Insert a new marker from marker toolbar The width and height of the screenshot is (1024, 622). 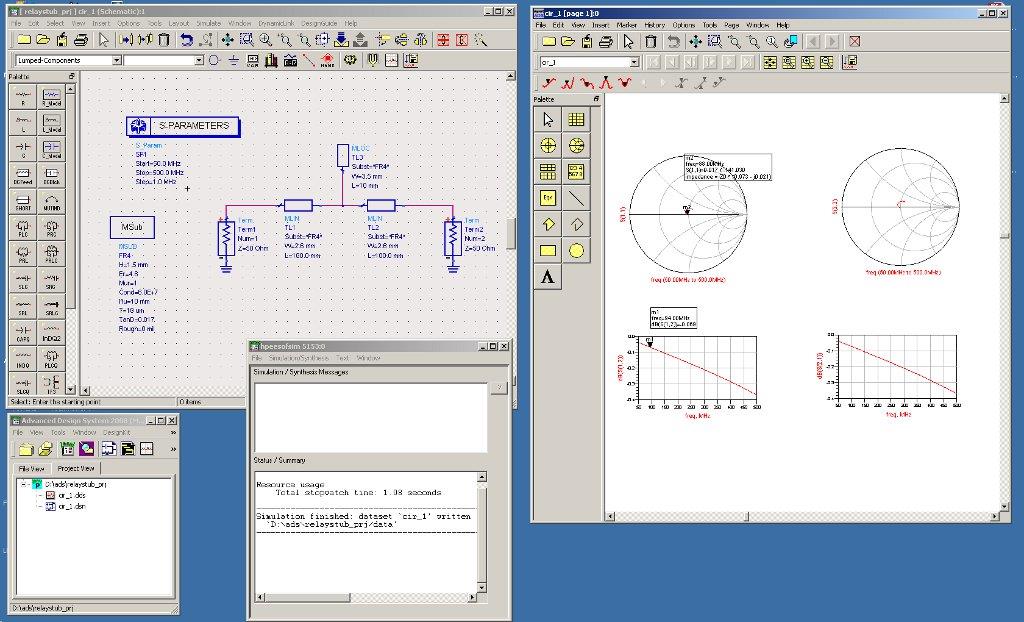pos(549,83)
